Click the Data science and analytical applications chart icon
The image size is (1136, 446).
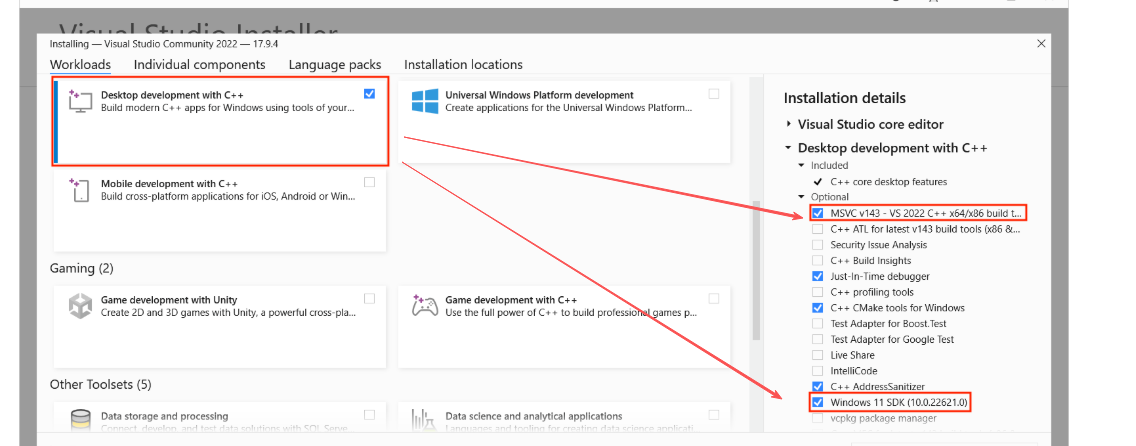(425, 421)
